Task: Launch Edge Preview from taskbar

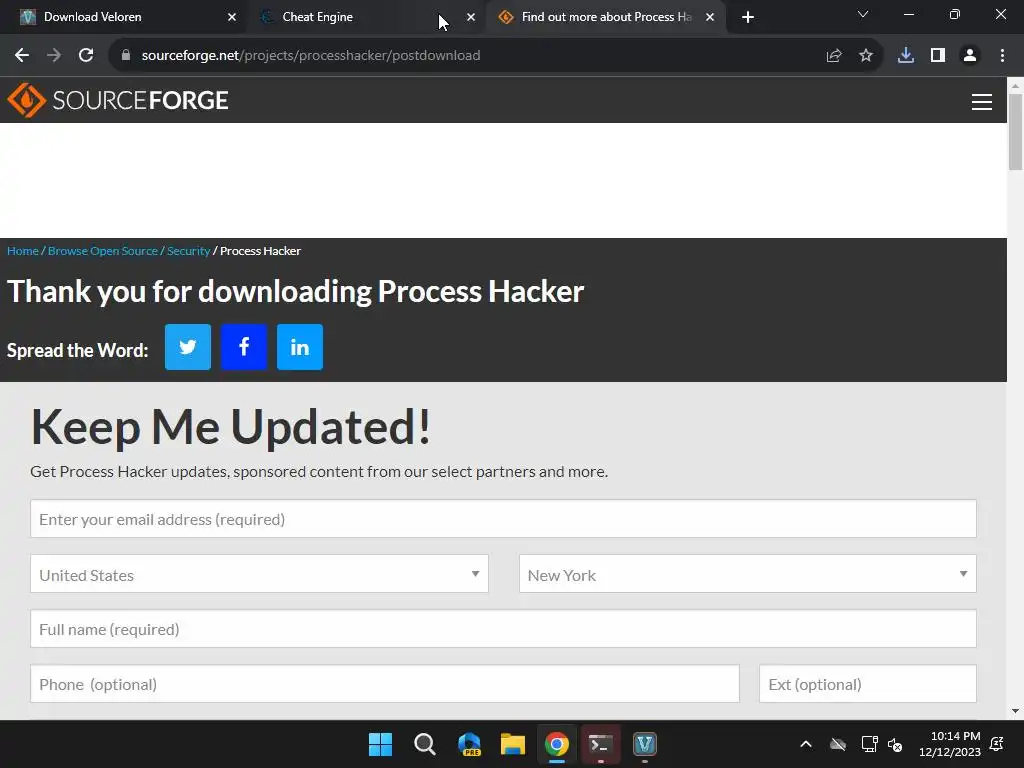Action: tap(469, 744)
